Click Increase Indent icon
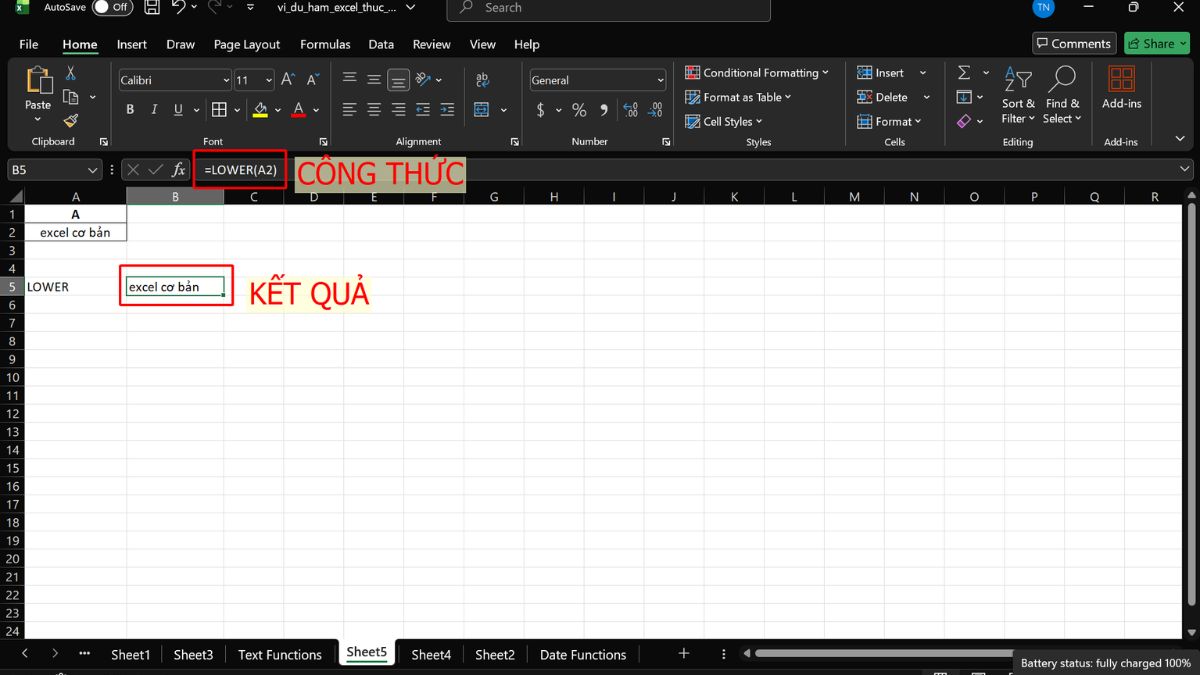The height and width of the screenshot is (675, 1200). (448, 110)
